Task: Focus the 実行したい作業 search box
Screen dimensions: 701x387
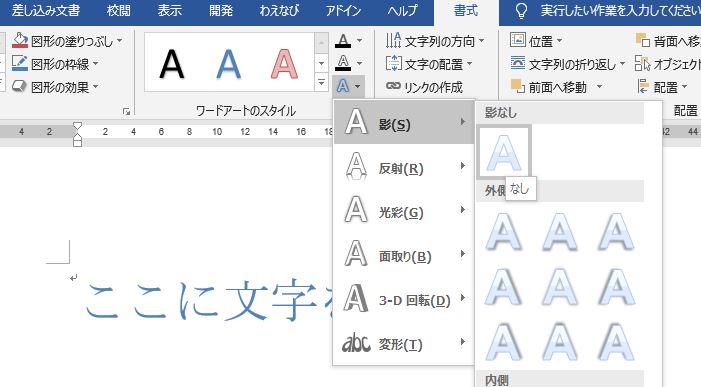Action: (x=620, y=11)
